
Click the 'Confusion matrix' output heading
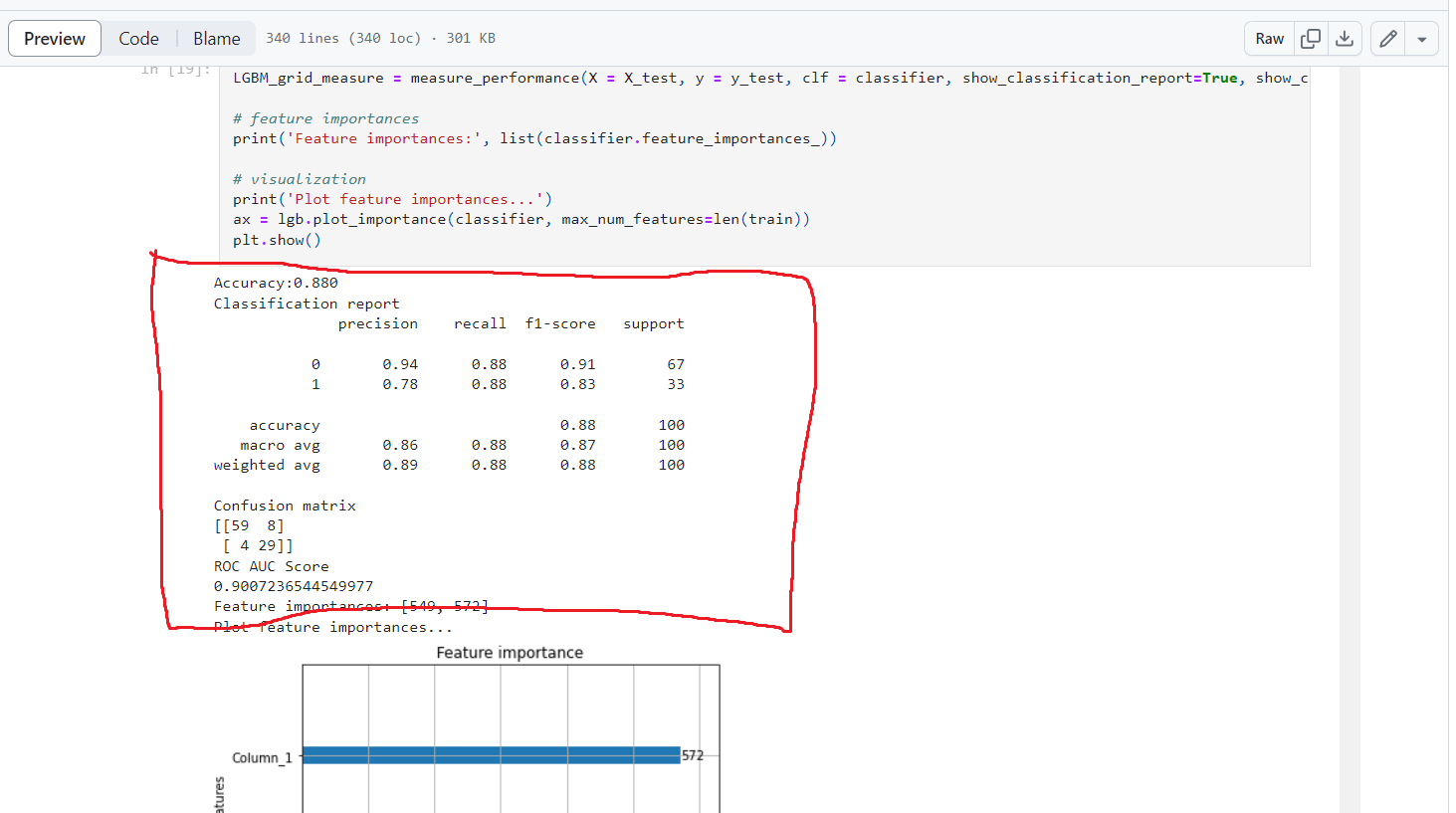pos(285,506)
